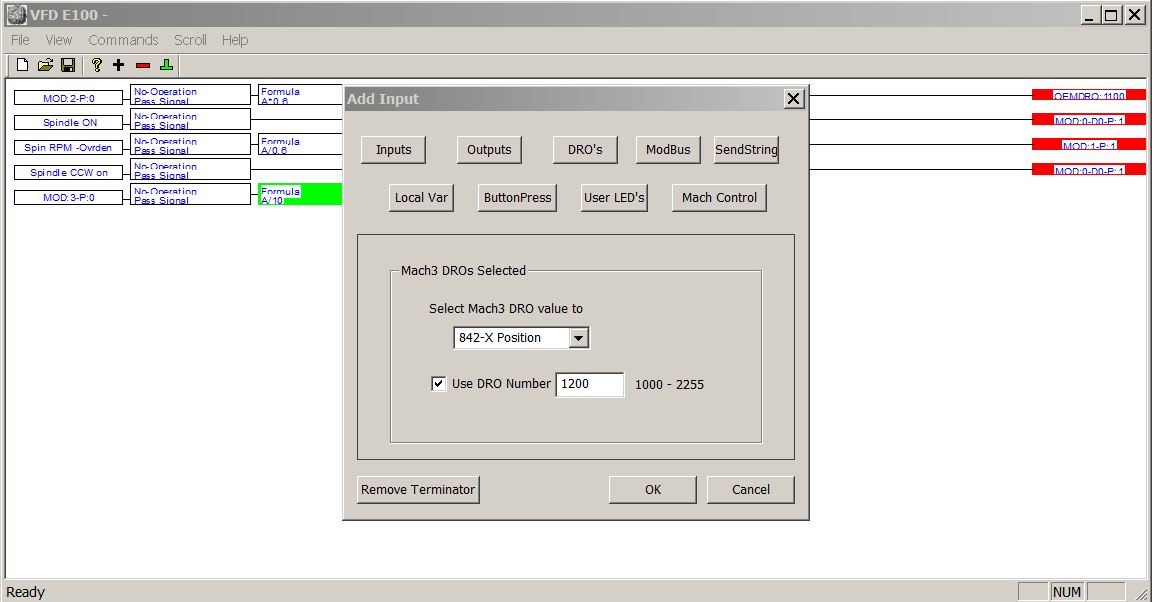
Task: Click the Outputs button
Action: tap(489, 150)
